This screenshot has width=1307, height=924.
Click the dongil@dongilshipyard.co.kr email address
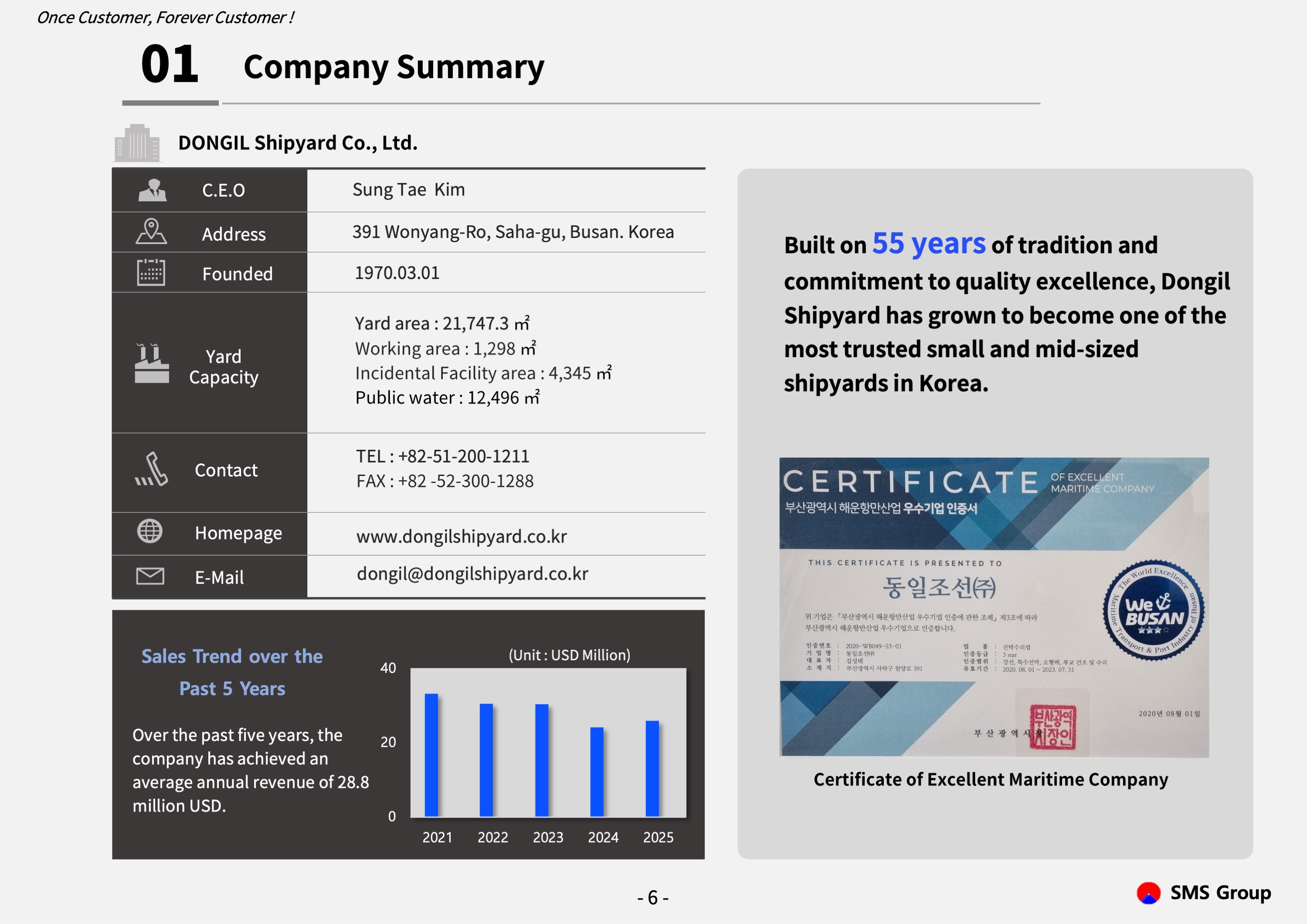click(472, 574)
